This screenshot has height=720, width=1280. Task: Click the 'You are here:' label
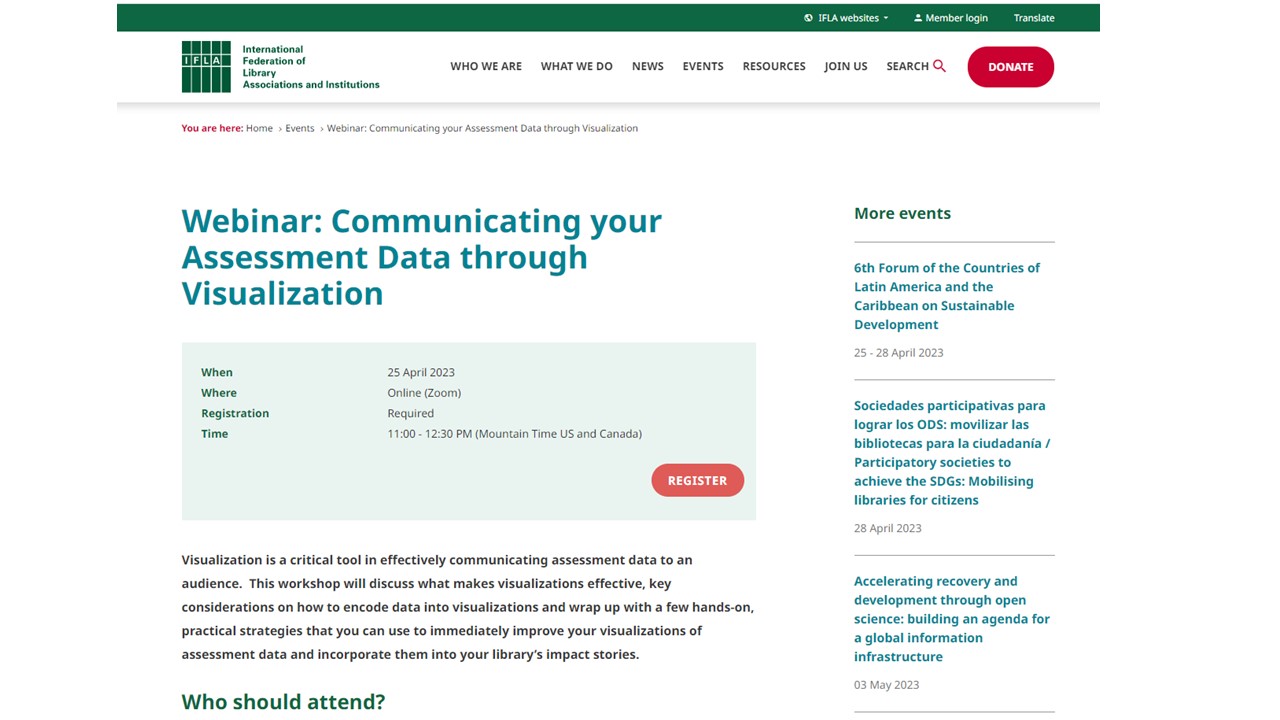point(212,128)
